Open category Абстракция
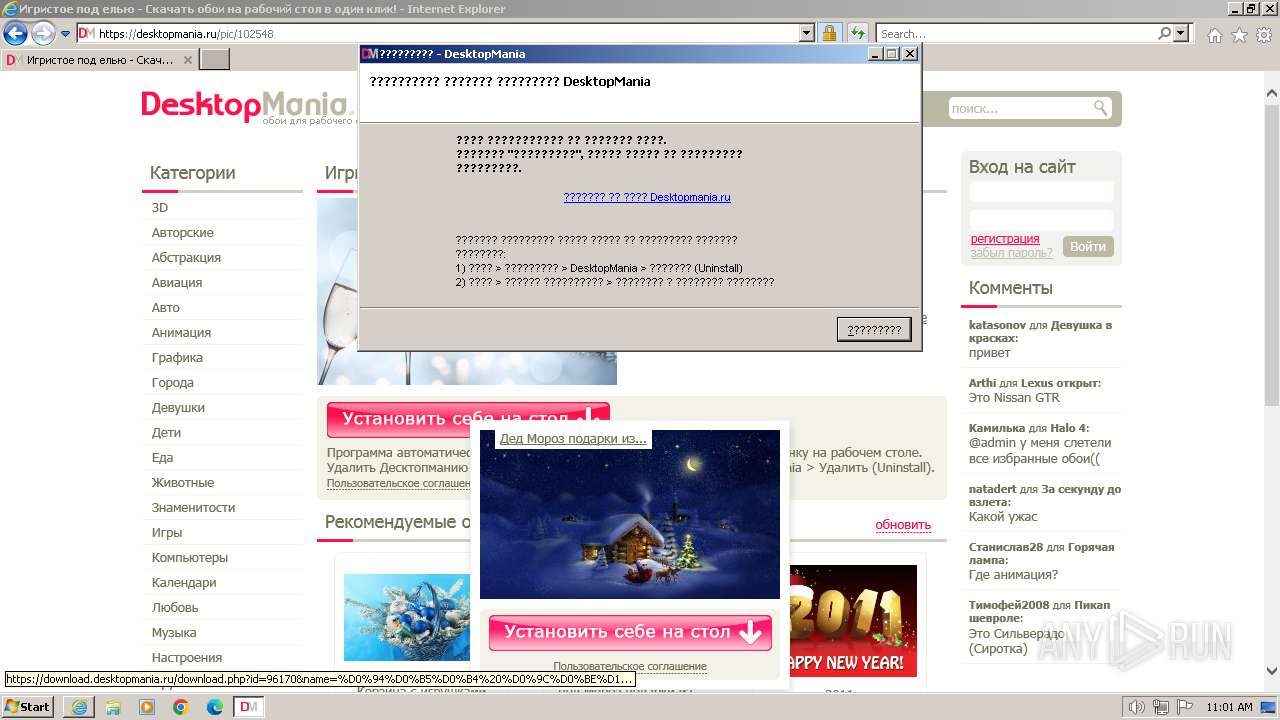The height and width of the screenshot is (720, 1280). pos(186,257)
